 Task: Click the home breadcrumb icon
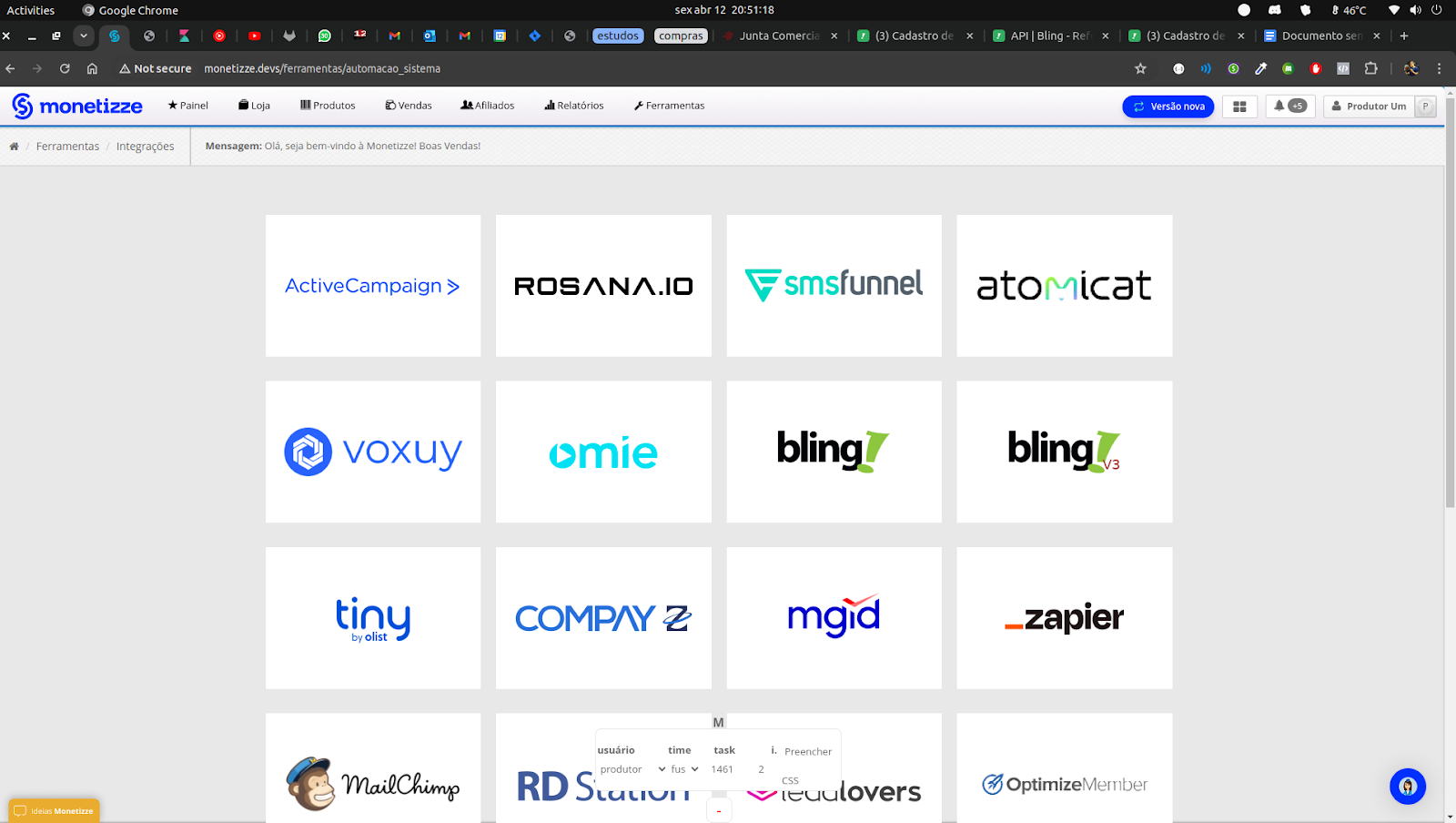click(x=14, y=147)
